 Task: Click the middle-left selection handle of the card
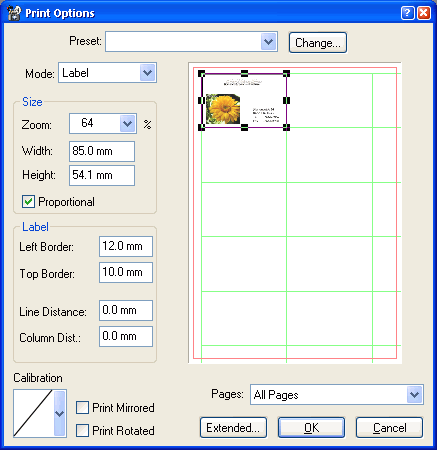[202, 100]
